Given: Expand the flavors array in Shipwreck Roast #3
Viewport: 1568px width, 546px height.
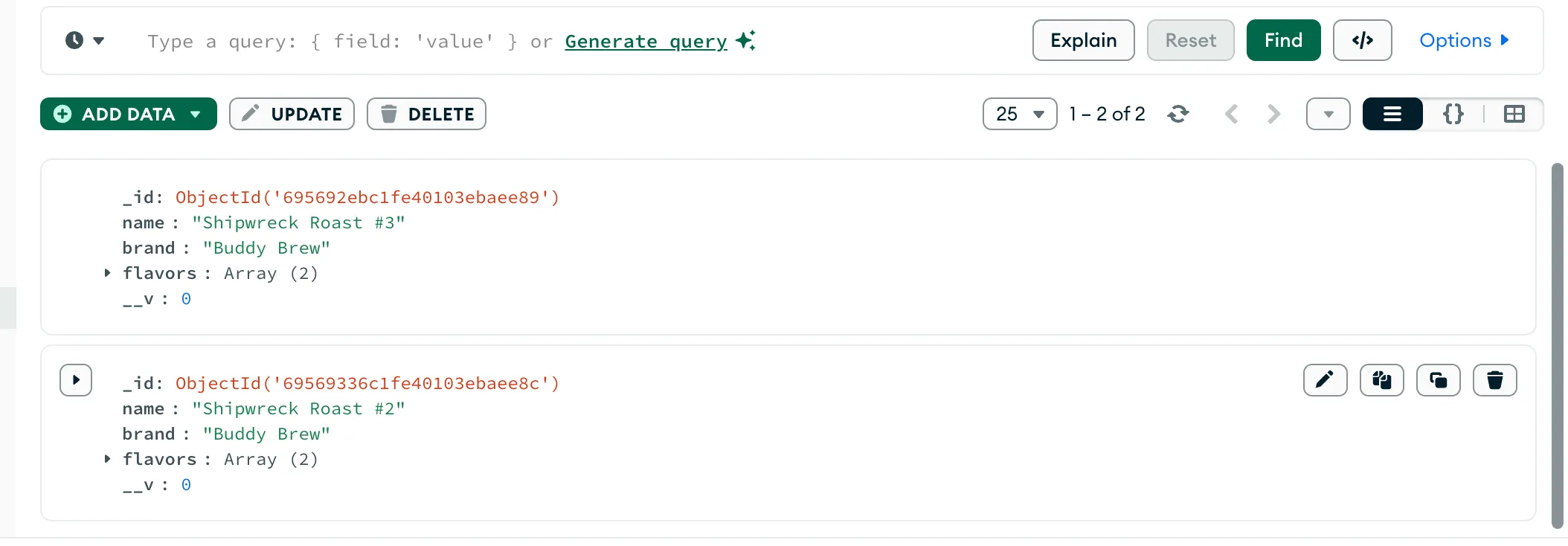Looking at the screenshot, I should click(107, 273).
